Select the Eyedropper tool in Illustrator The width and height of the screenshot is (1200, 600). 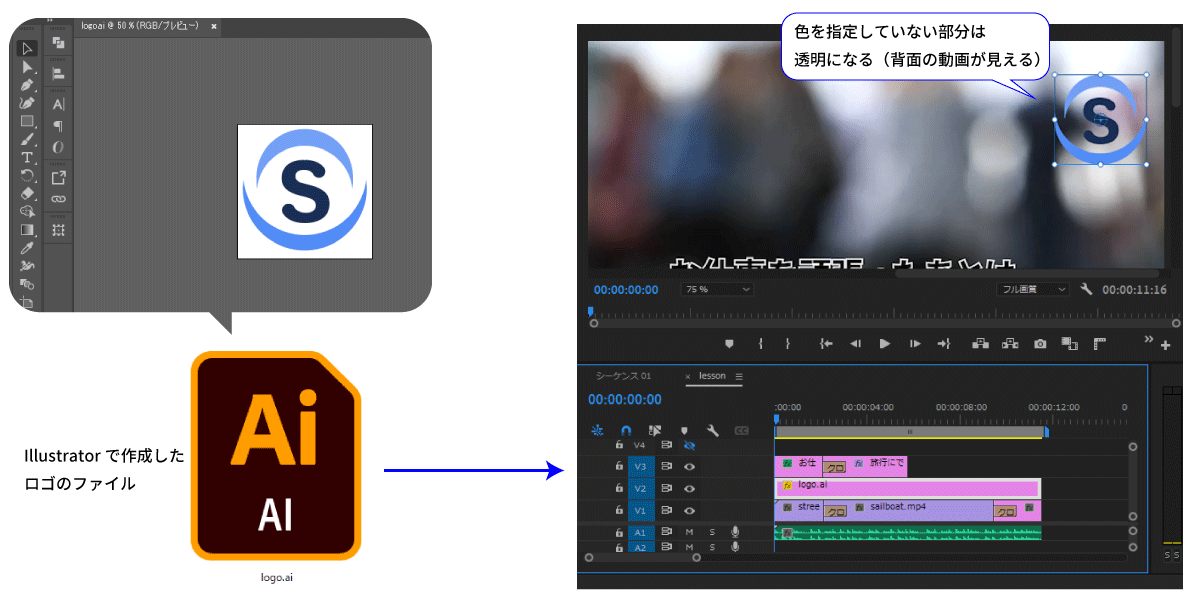(x=27, y=248)
